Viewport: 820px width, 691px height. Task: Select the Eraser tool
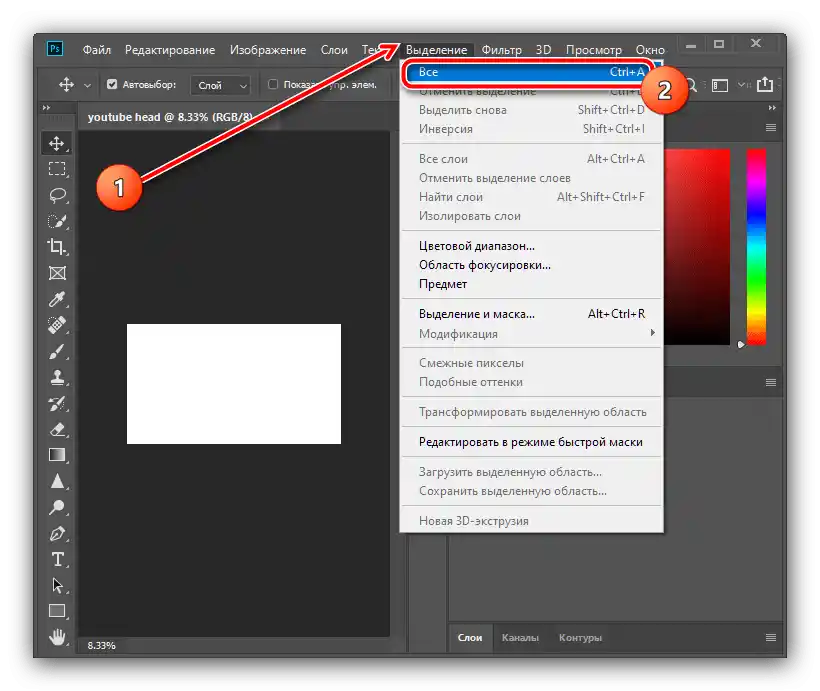pyautogui.click(x=57, y=429)
